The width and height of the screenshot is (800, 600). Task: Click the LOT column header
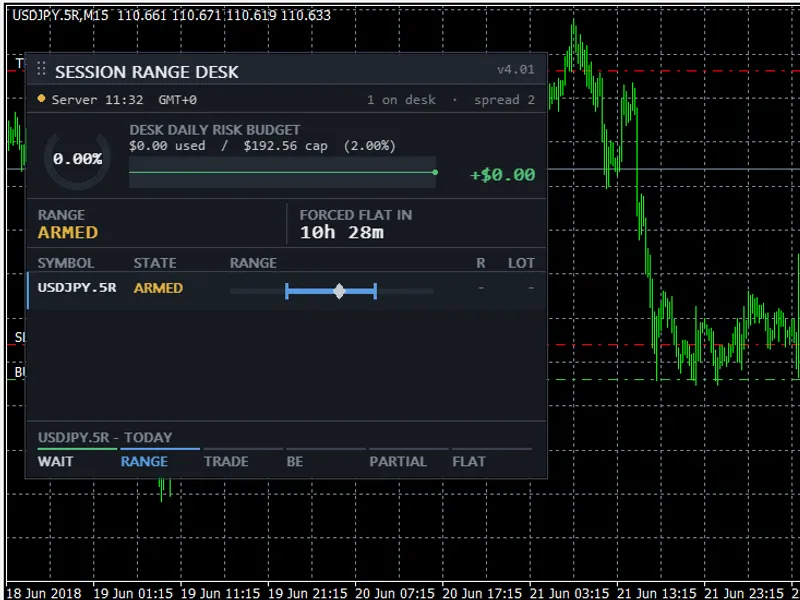point(521,263)
